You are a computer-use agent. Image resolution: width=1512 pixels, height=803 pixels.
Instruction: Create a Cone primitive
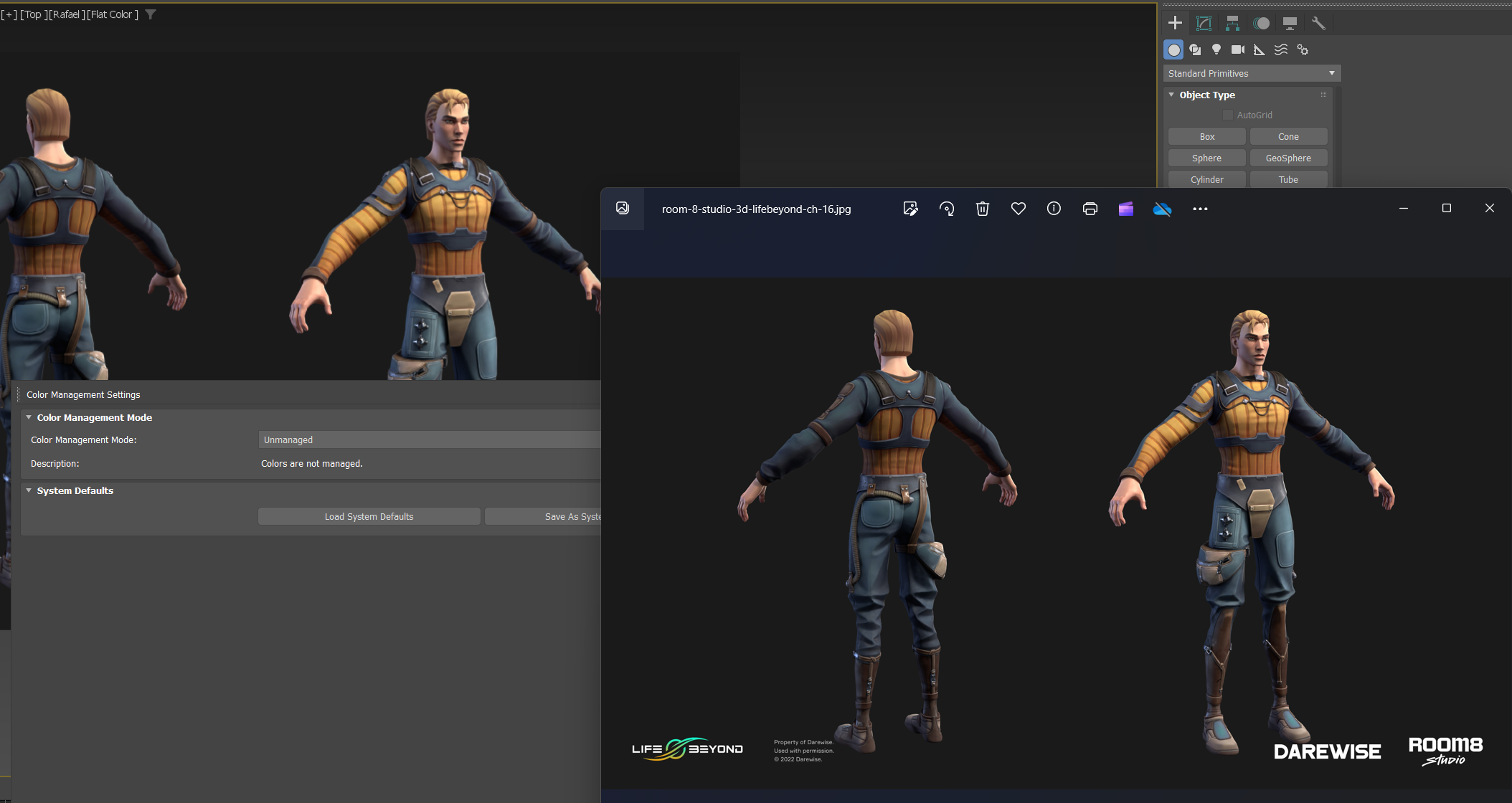pyautogui.click(x=1288, y=136)
